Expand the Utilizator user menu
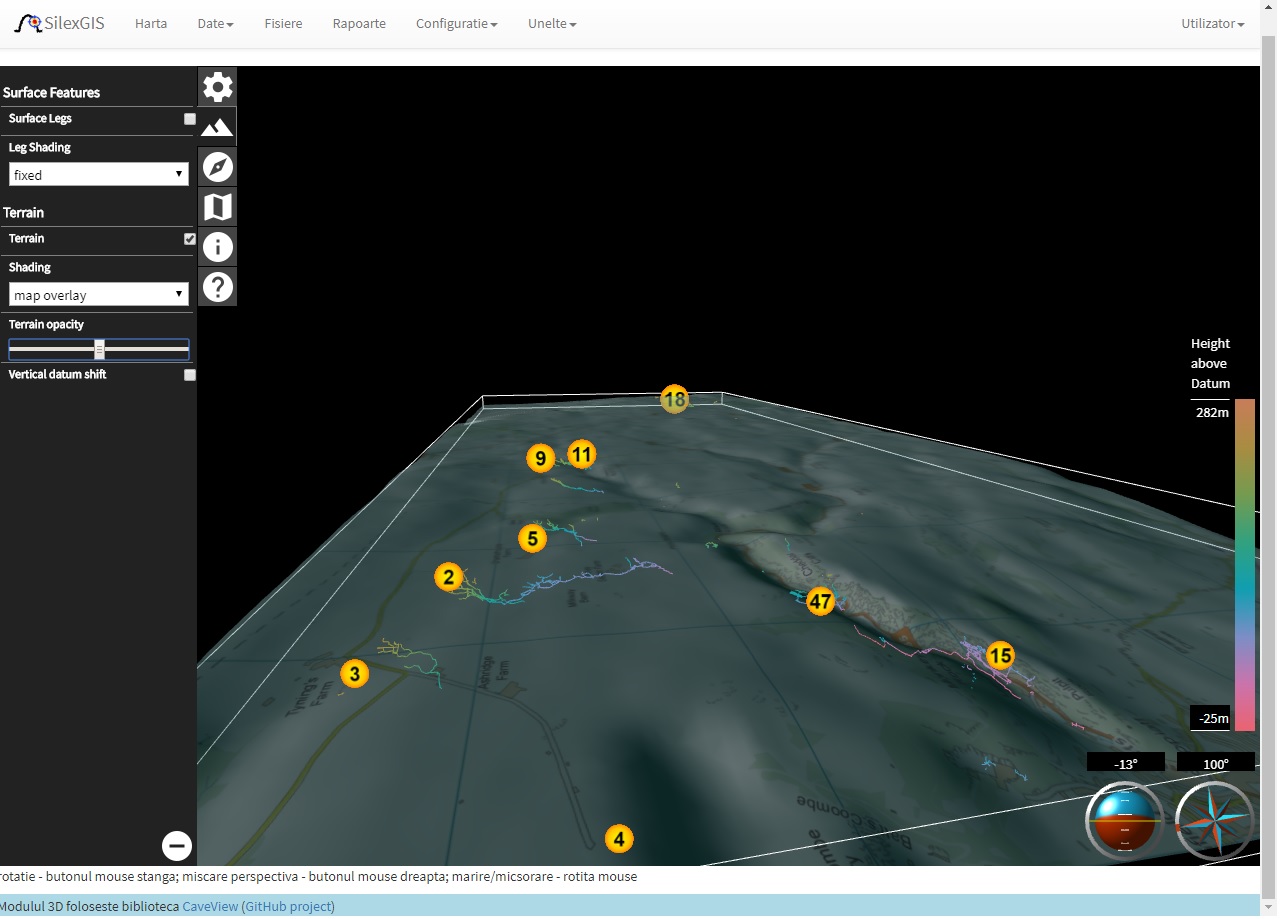Viewport: 1280px width, 919px height. [1212, 23]
